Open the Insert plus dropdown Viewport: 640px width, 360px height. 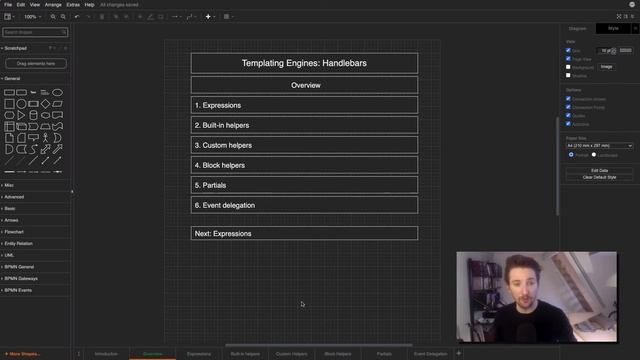(x=210, y=17)
